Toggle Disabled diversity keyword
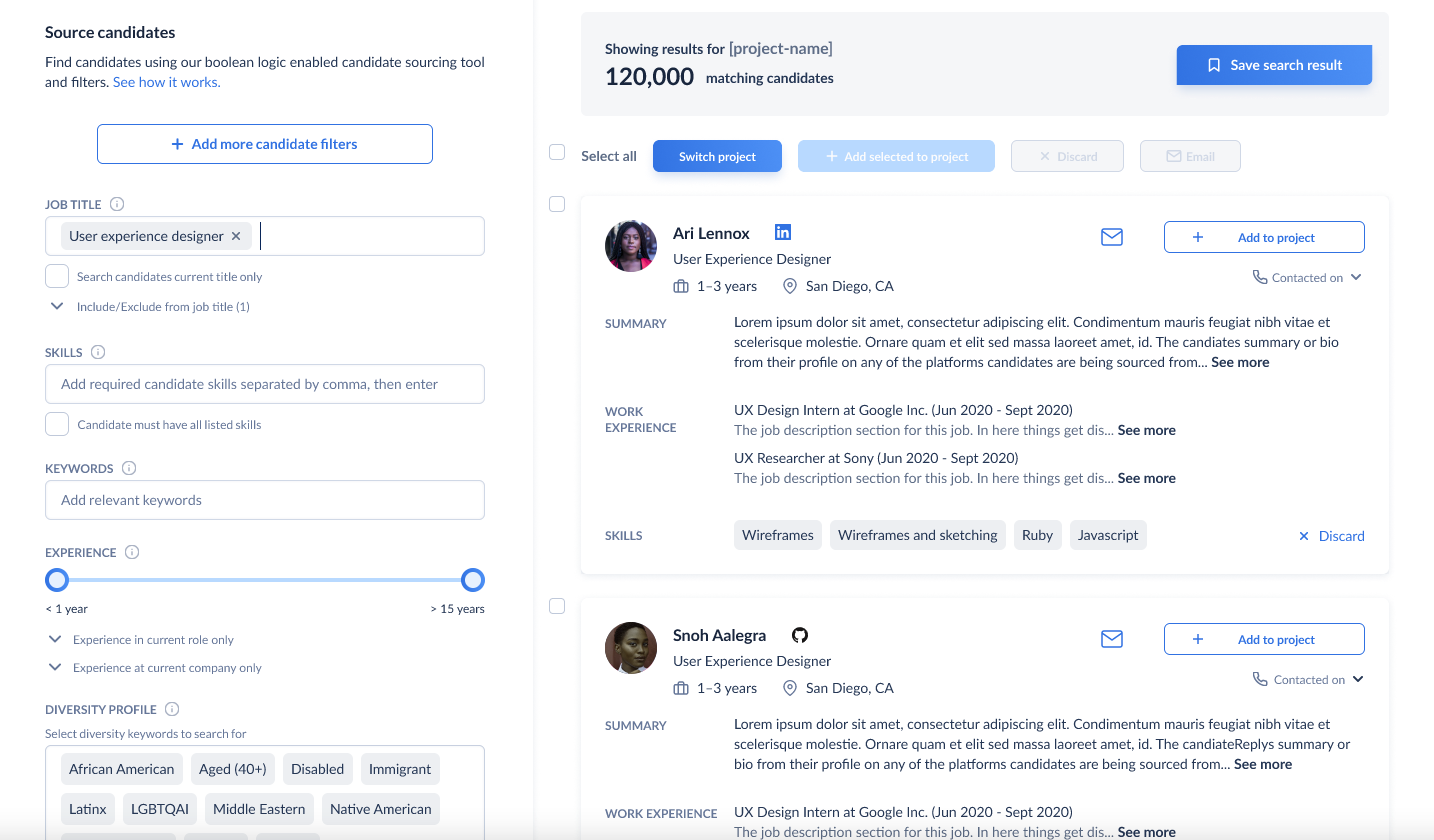 point(318,769)
